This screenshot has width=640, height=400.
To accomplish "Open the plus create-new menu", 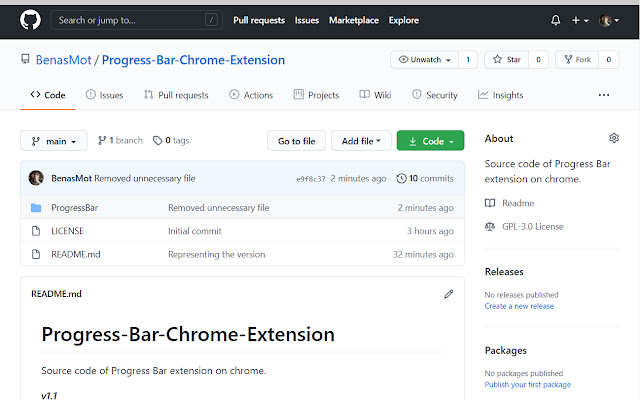I will coord(580,20).
